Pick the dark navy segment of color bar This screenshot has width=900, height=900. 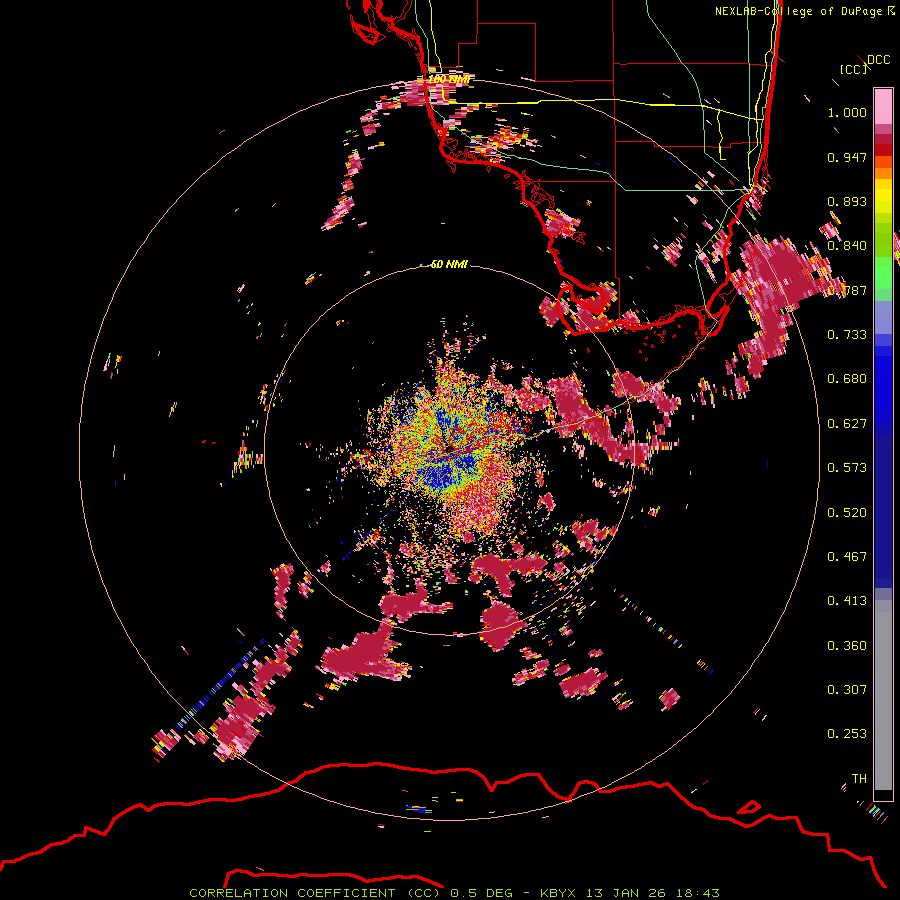(x=883, y=505)
